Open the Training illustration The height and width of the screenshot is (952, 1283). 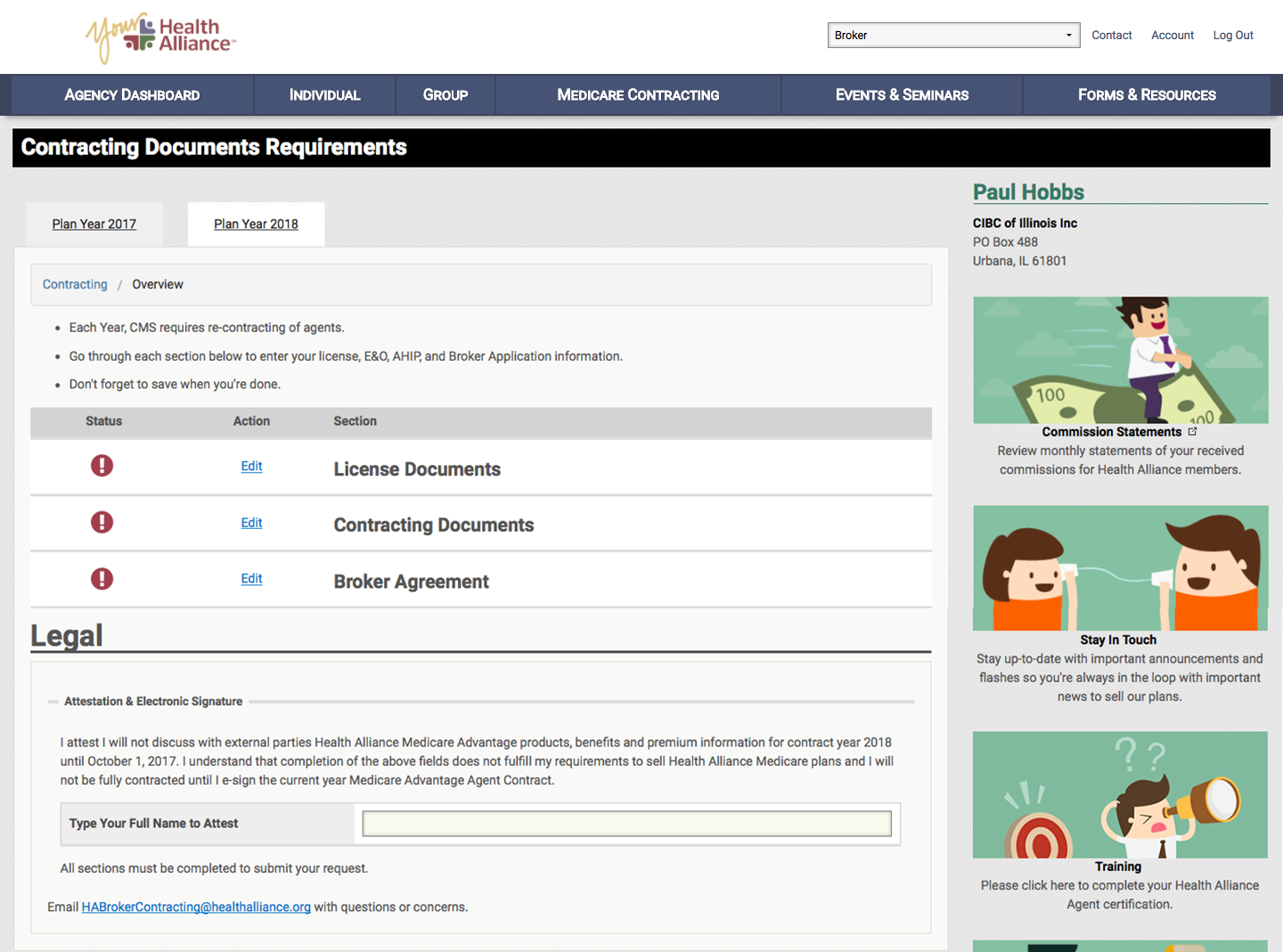point(1120,794)
